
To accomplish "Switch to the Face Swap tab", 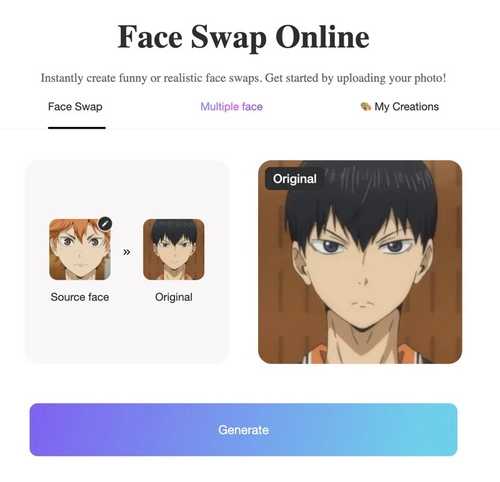I will point(75,107).
